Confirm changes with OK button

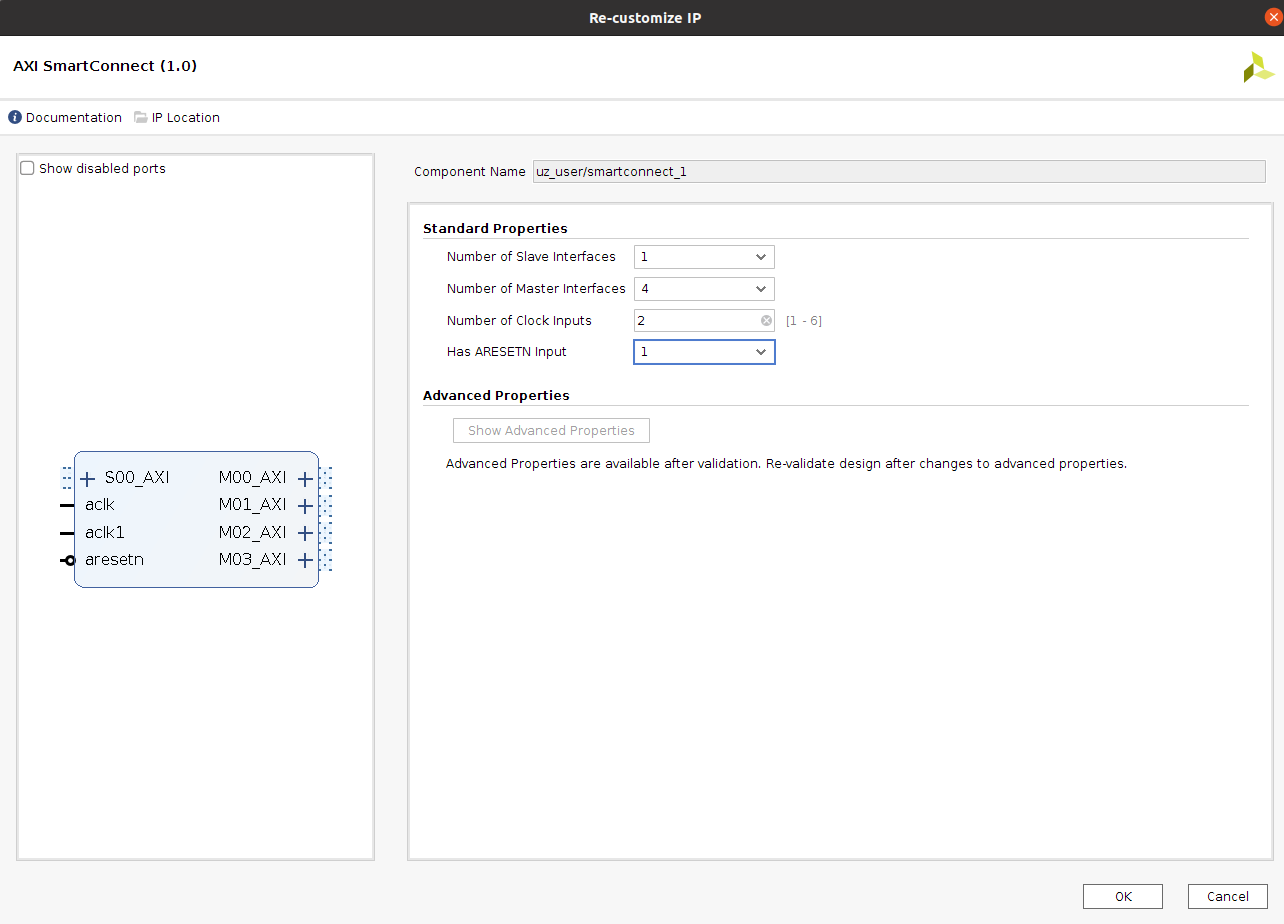(1122, 896)
